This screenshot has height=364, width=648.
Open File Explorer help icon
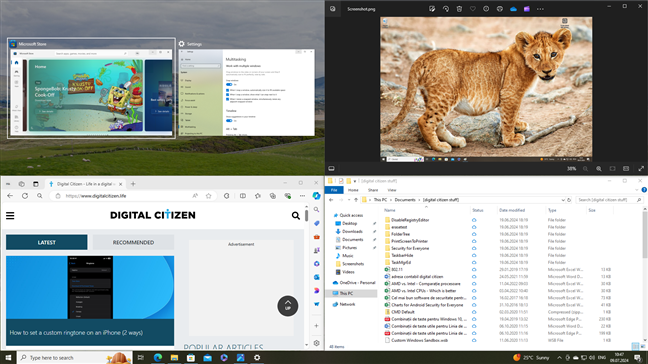tap(644, 190)
